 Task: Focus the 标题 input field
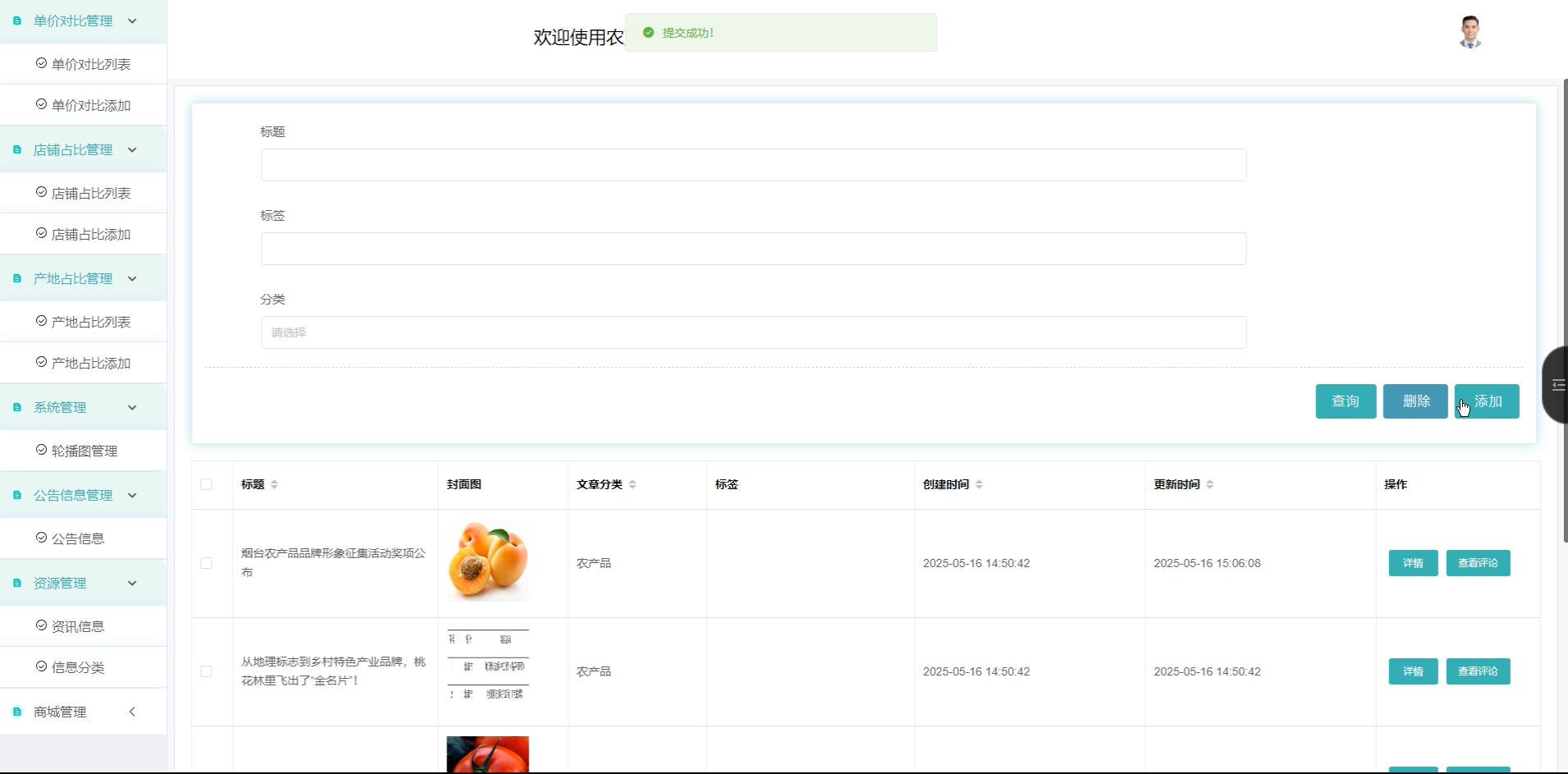(x=753, y=165)
